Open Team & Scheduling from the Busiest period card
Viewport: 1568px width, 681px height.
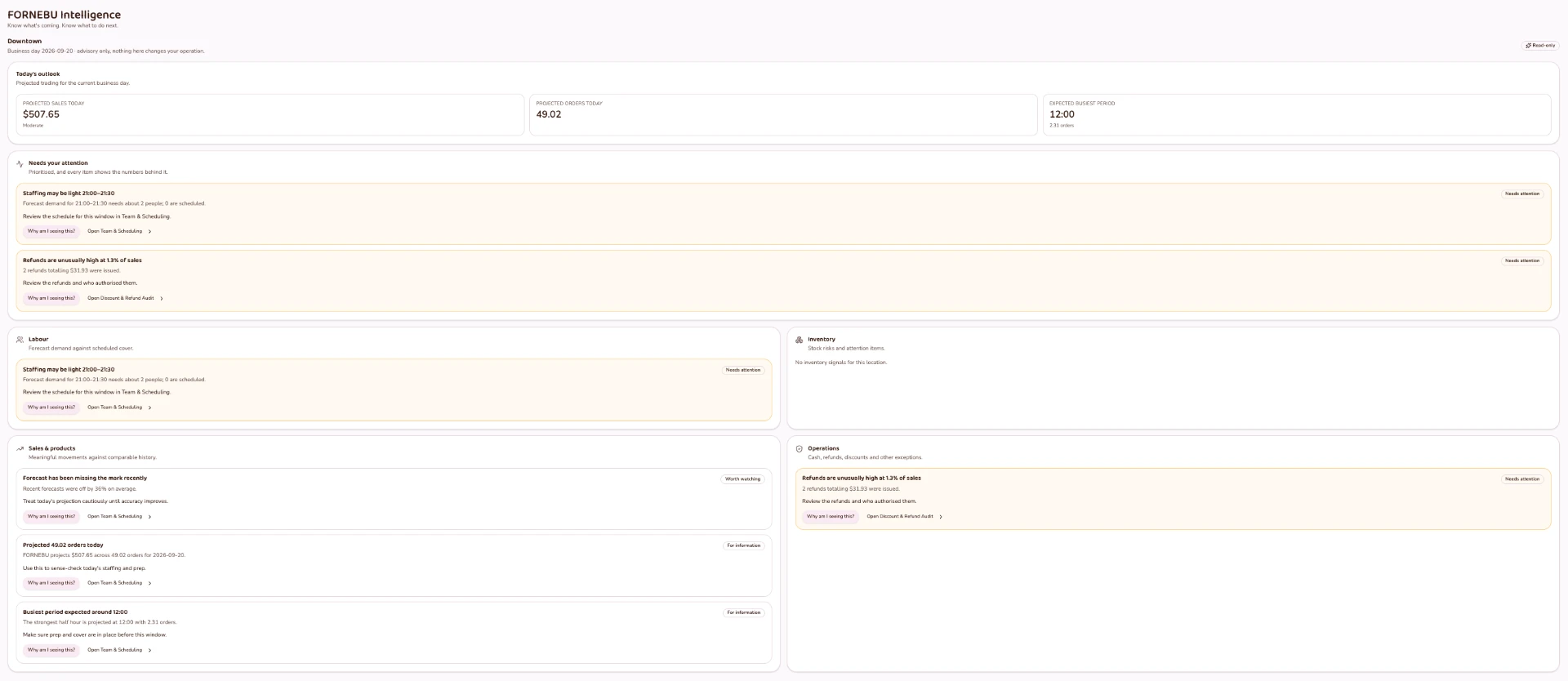pos(120,650)
